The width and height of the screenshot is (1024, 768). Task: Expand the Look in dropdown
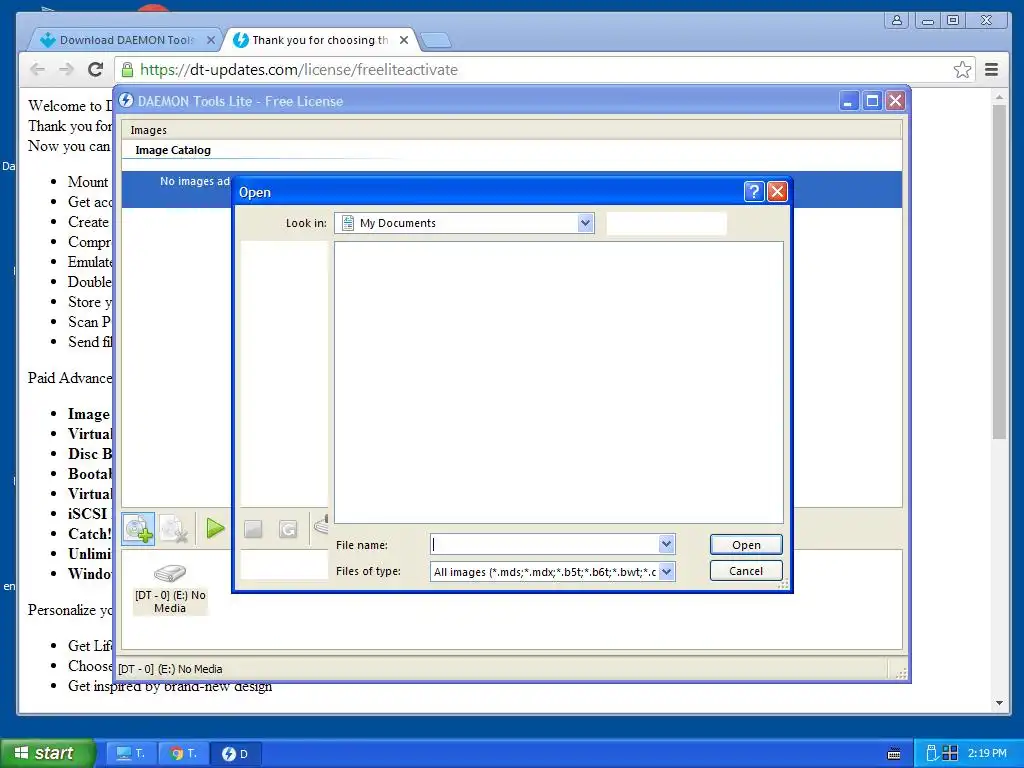(585, 223)
